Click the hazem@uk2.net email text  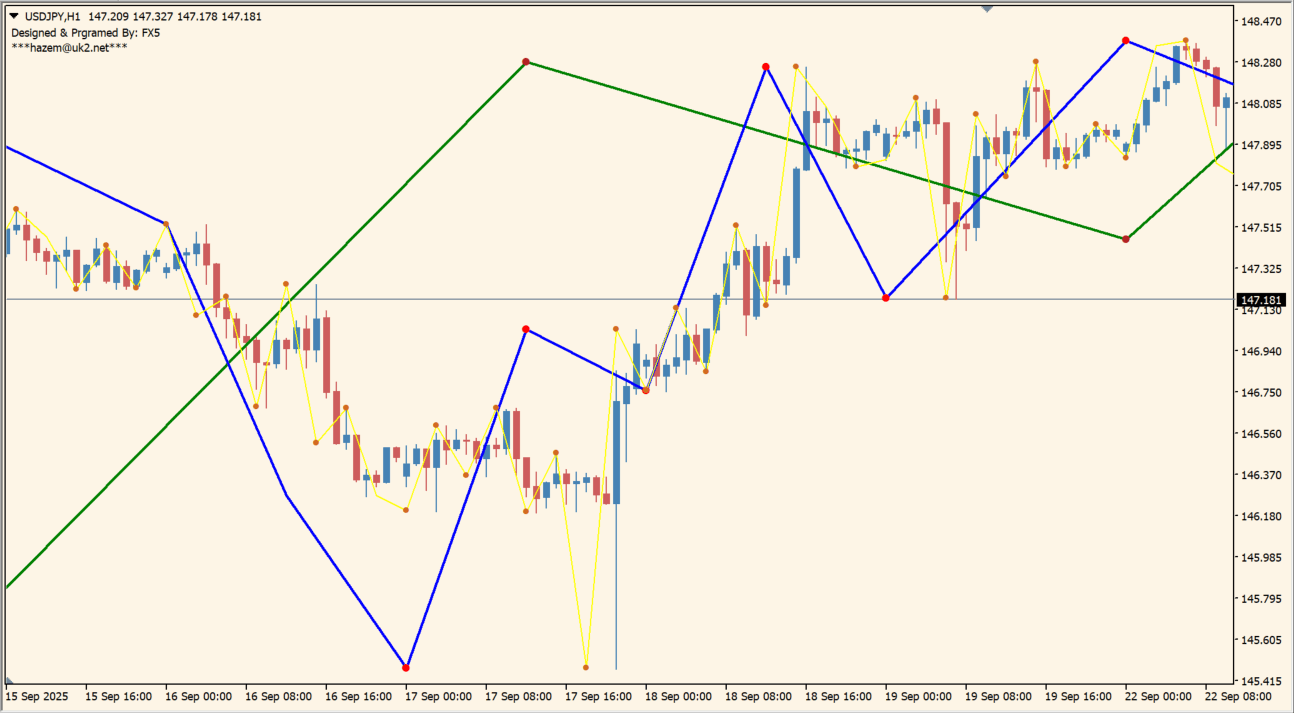(69, 47)
